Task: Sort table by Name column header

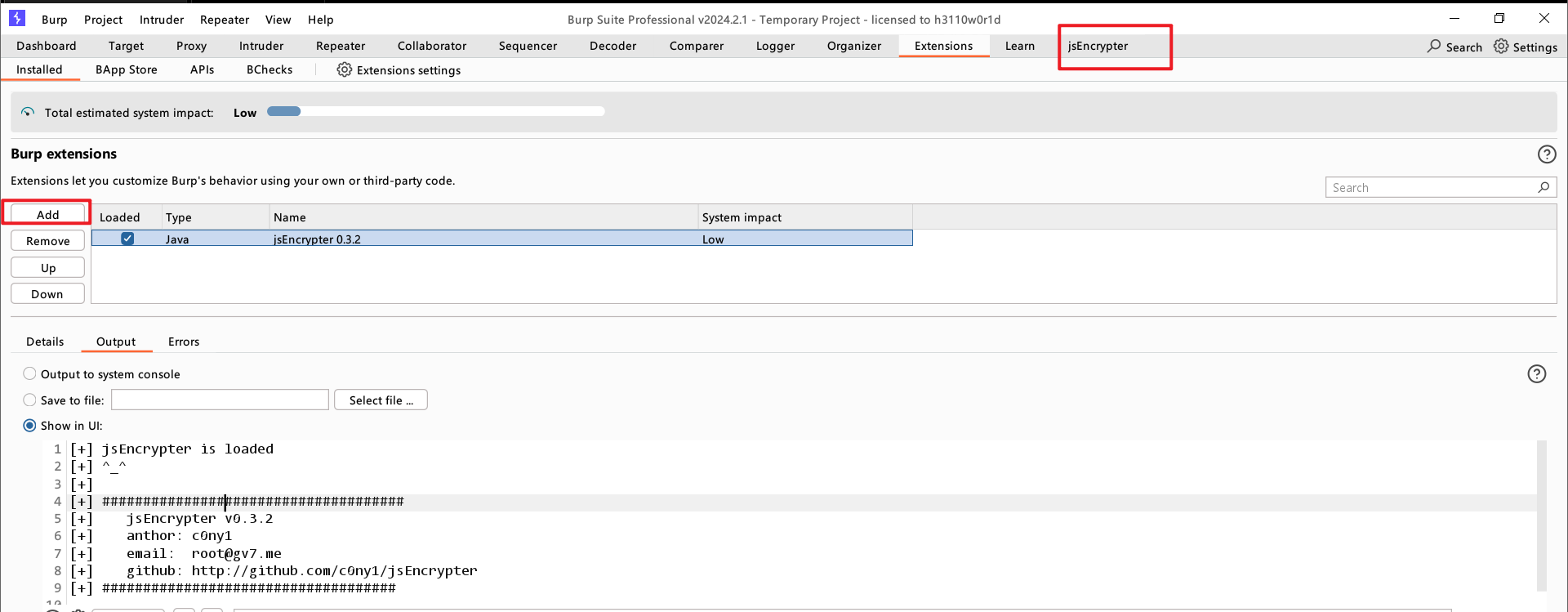Action: click(483, 217)
